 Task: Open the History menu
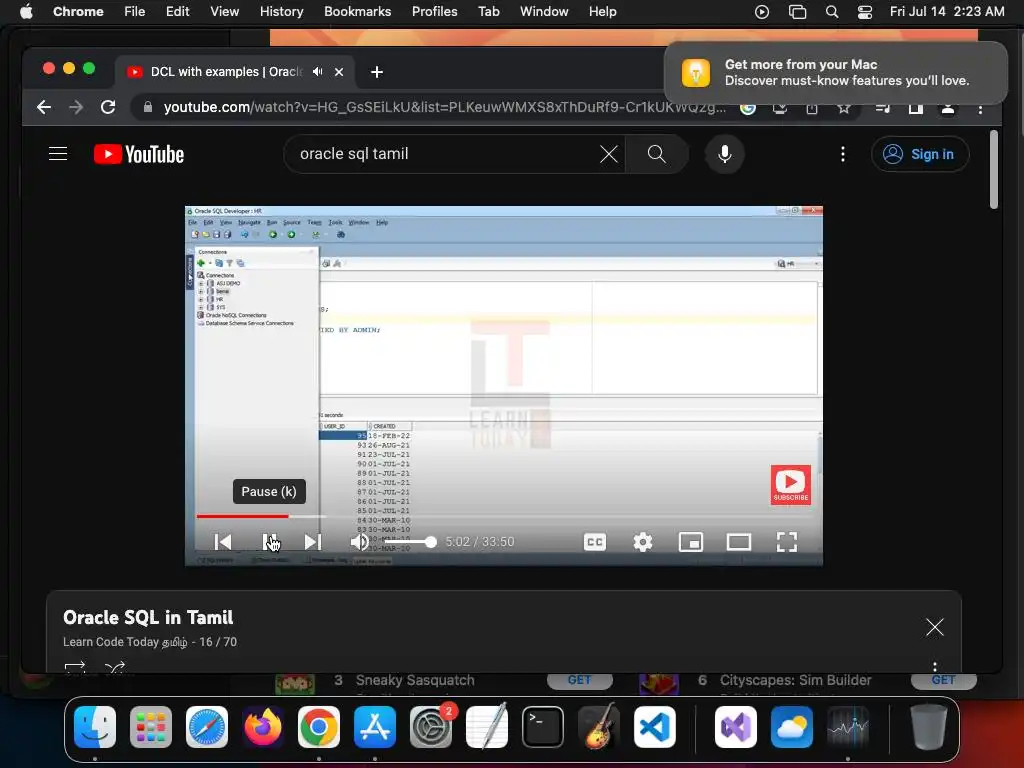click(x=281, y=12)
